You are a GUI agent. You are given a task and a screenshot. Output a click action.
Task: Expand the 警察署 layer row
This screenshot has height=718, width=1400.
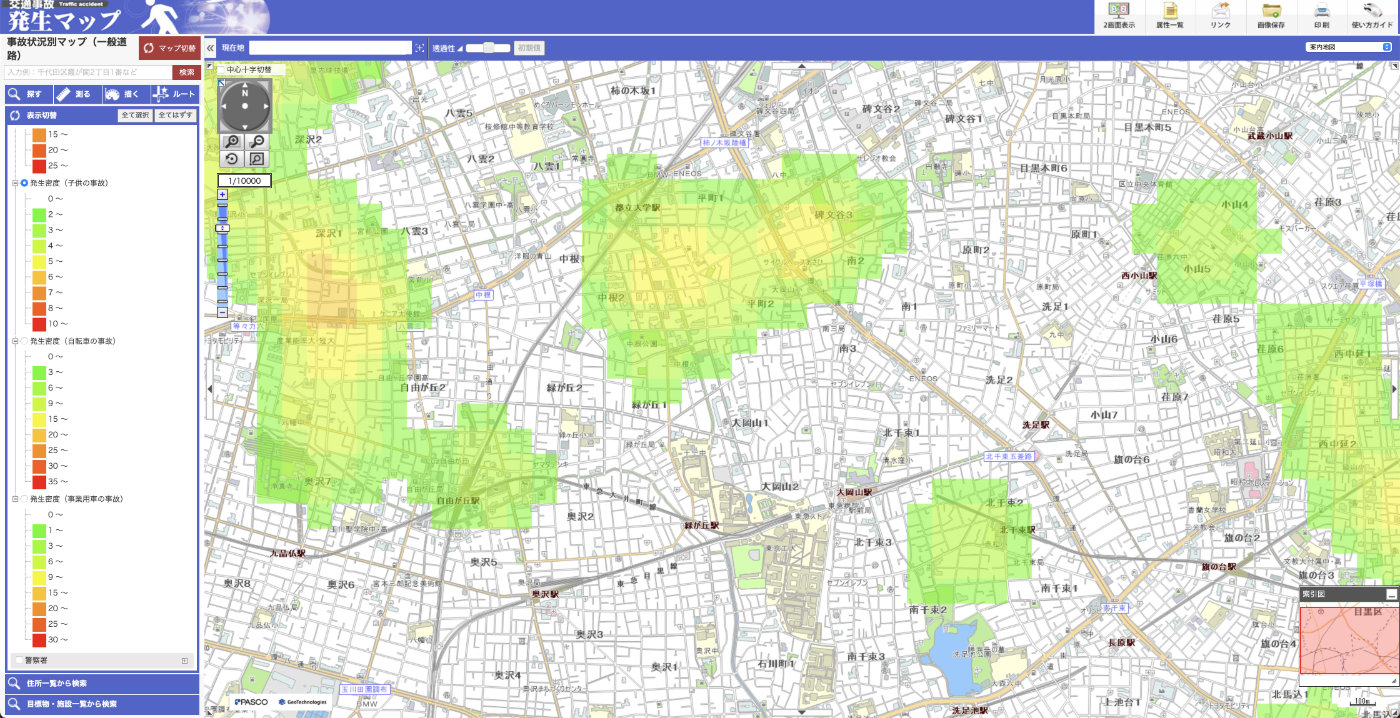click(x=185, y=661)
